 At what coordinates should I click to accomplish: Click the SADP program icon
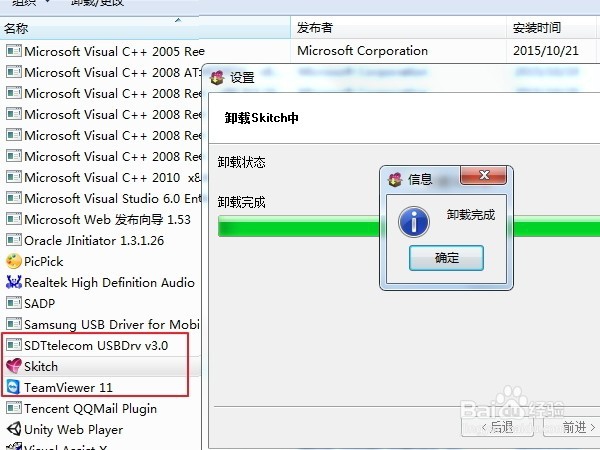(x=14, y=303)
